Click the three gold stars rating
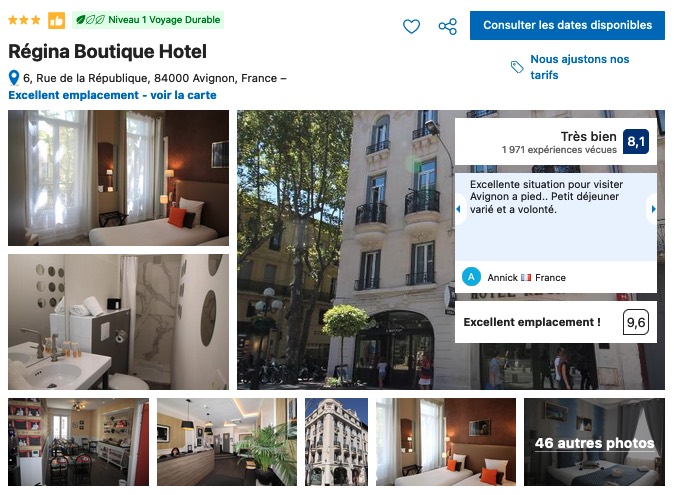The height and width of the screenshot is (495, 674). click(x=25, y=20)
